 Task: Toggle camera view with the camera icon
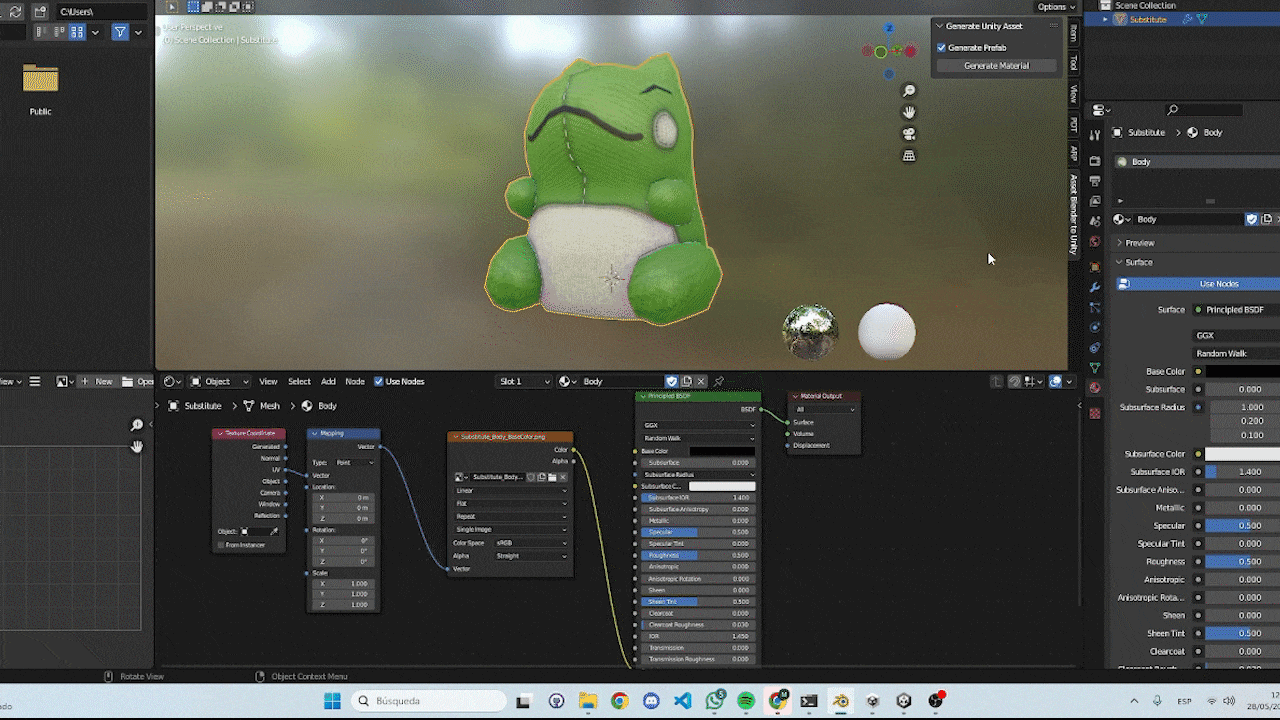[x=909, y=134]
